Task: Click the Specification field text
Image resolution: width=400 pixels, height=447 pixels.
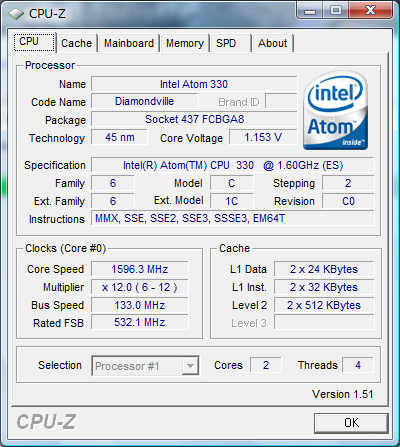Action: click(x=233, y=165)
